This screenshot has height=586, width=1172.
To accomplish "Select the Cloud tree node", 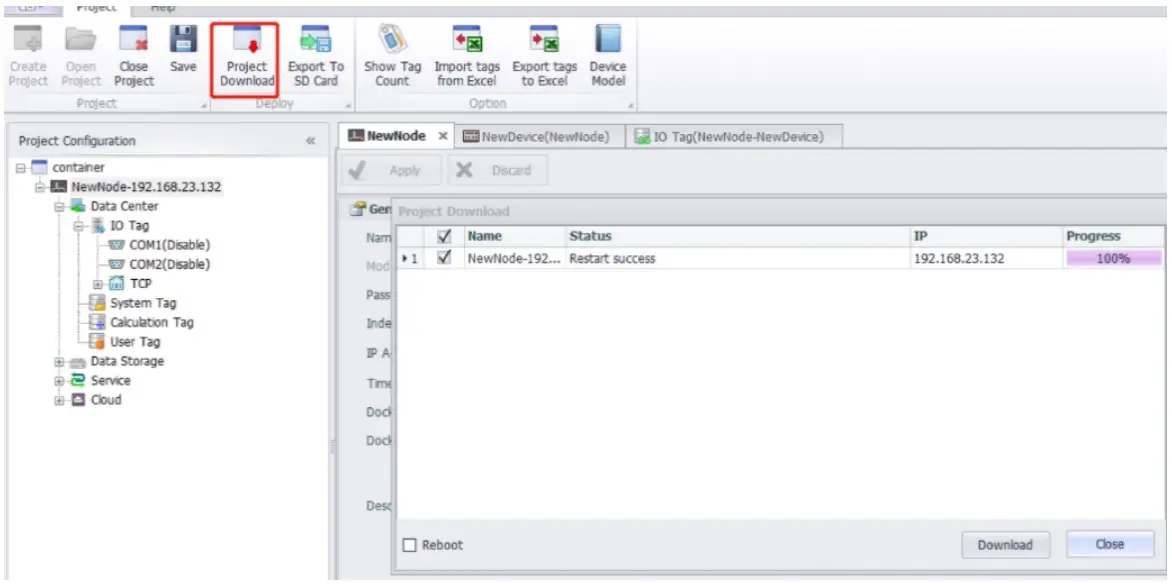I will (105, 401).
